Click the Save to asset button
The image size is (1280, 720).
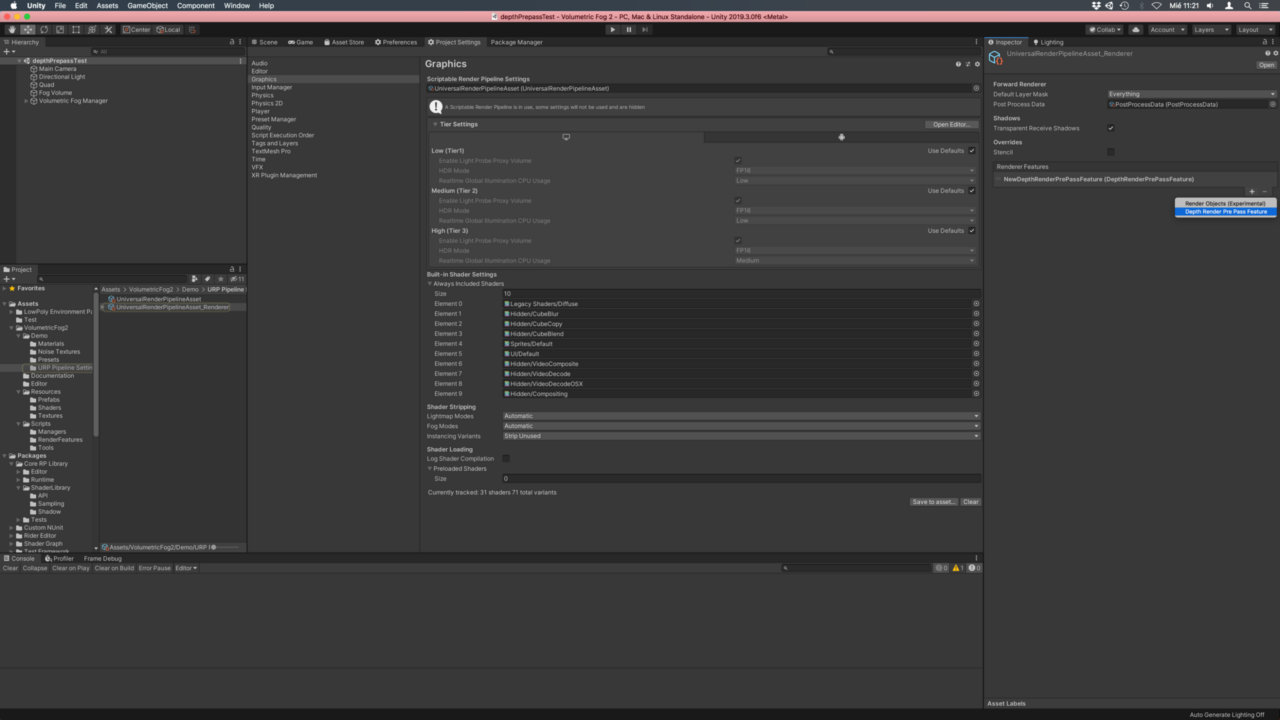pos(934,501)
